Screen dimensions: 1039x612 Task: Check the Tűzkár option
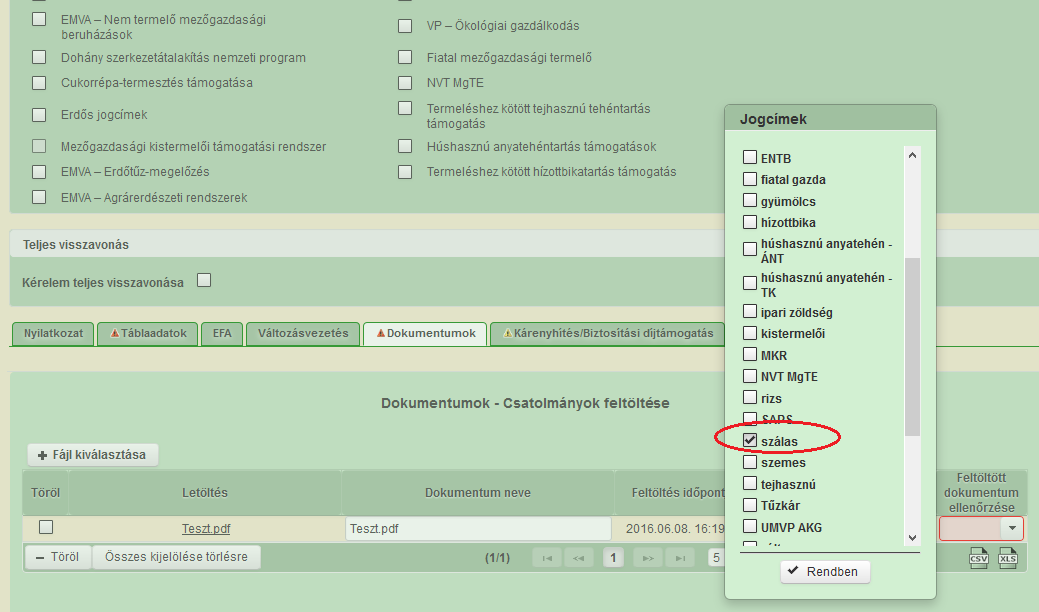pos(749,505)
